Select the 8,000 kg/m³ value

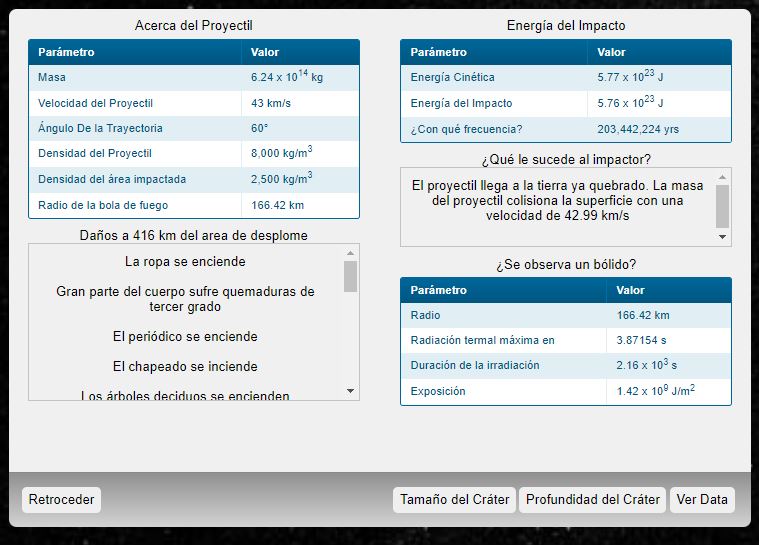click(300, 153)
